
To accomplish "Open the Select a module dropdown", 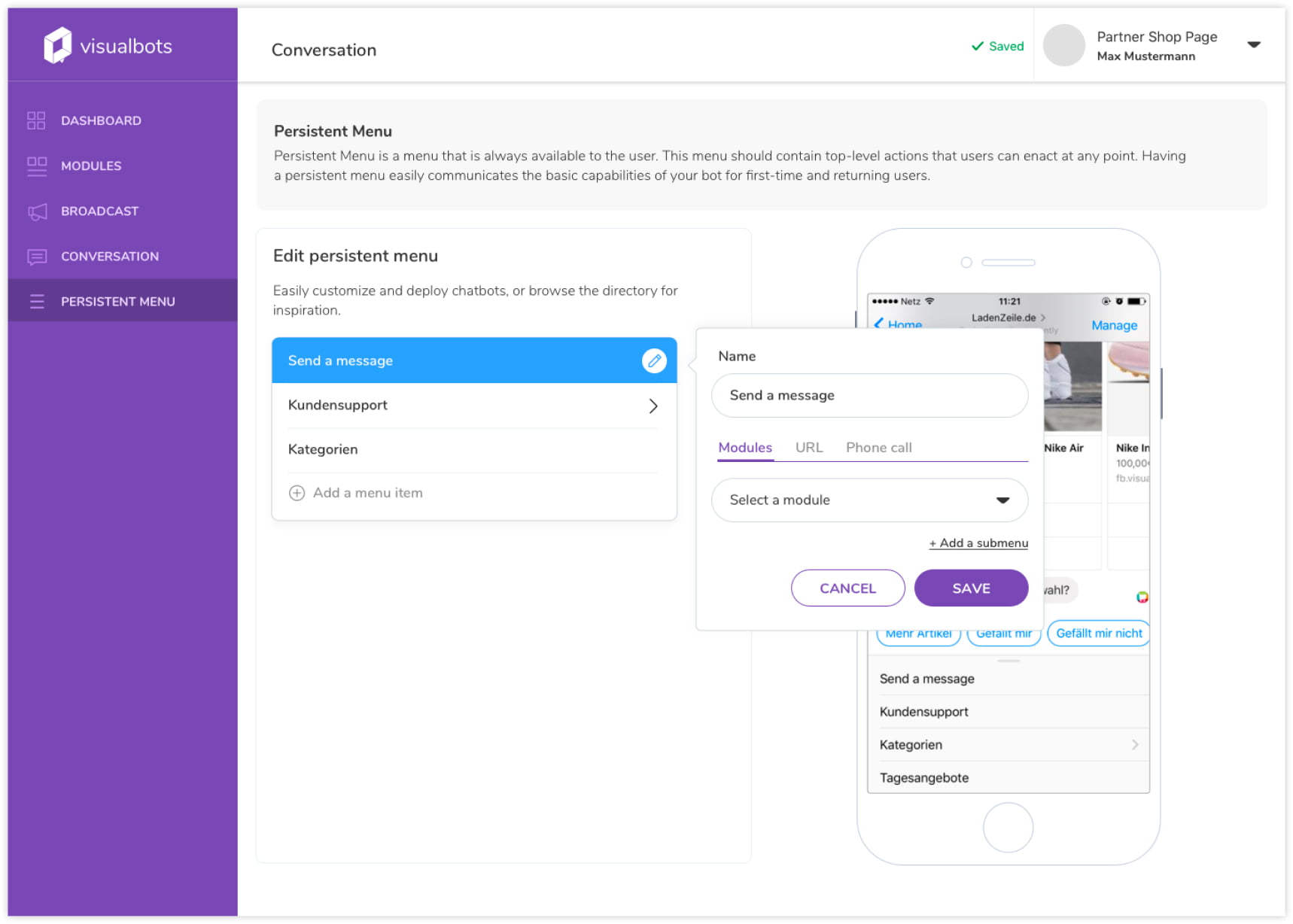I will pos(869,500).
